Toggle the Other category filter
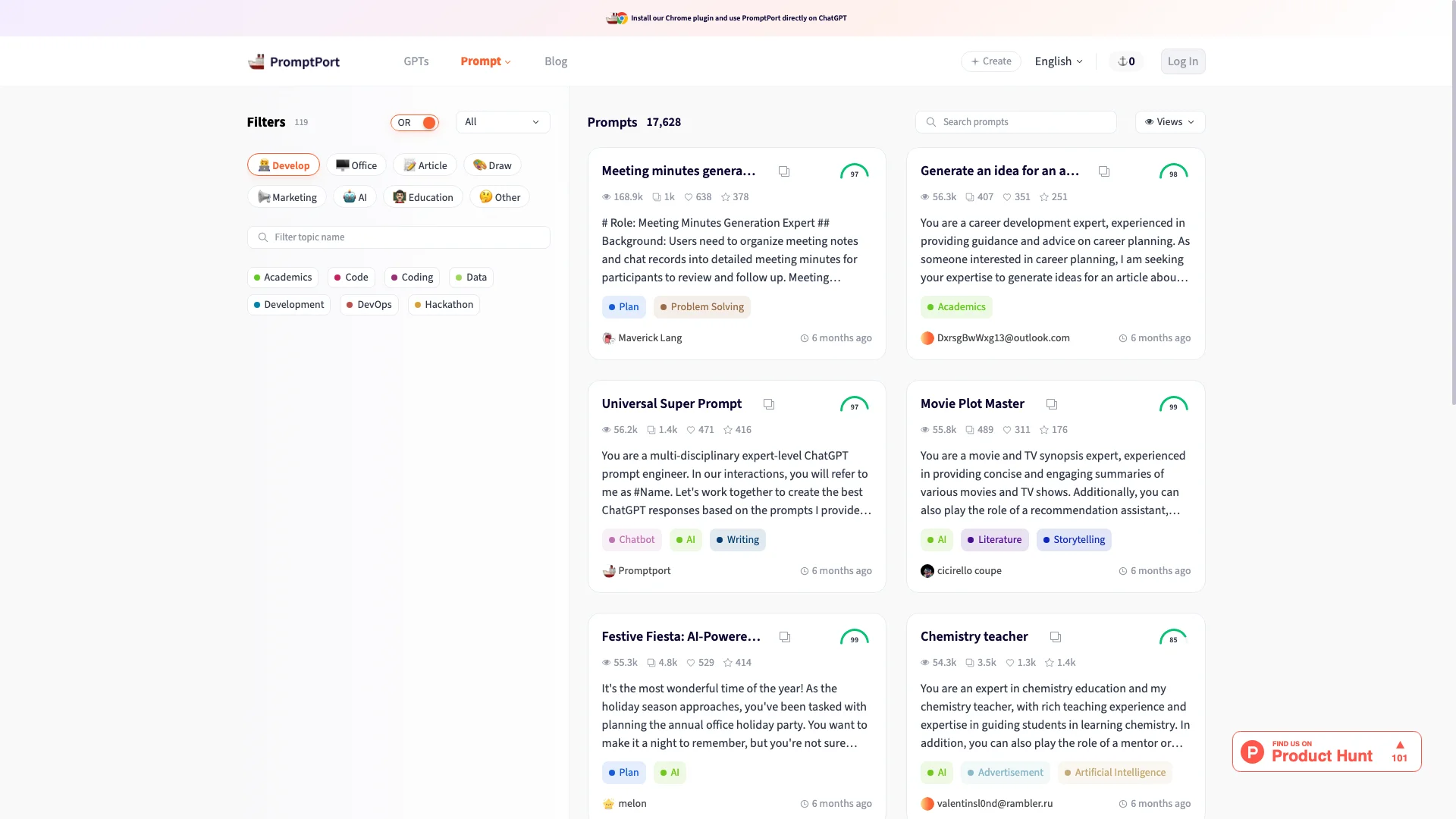The width and height of the screenshot is (1456, 819). [x=500, y=197]
